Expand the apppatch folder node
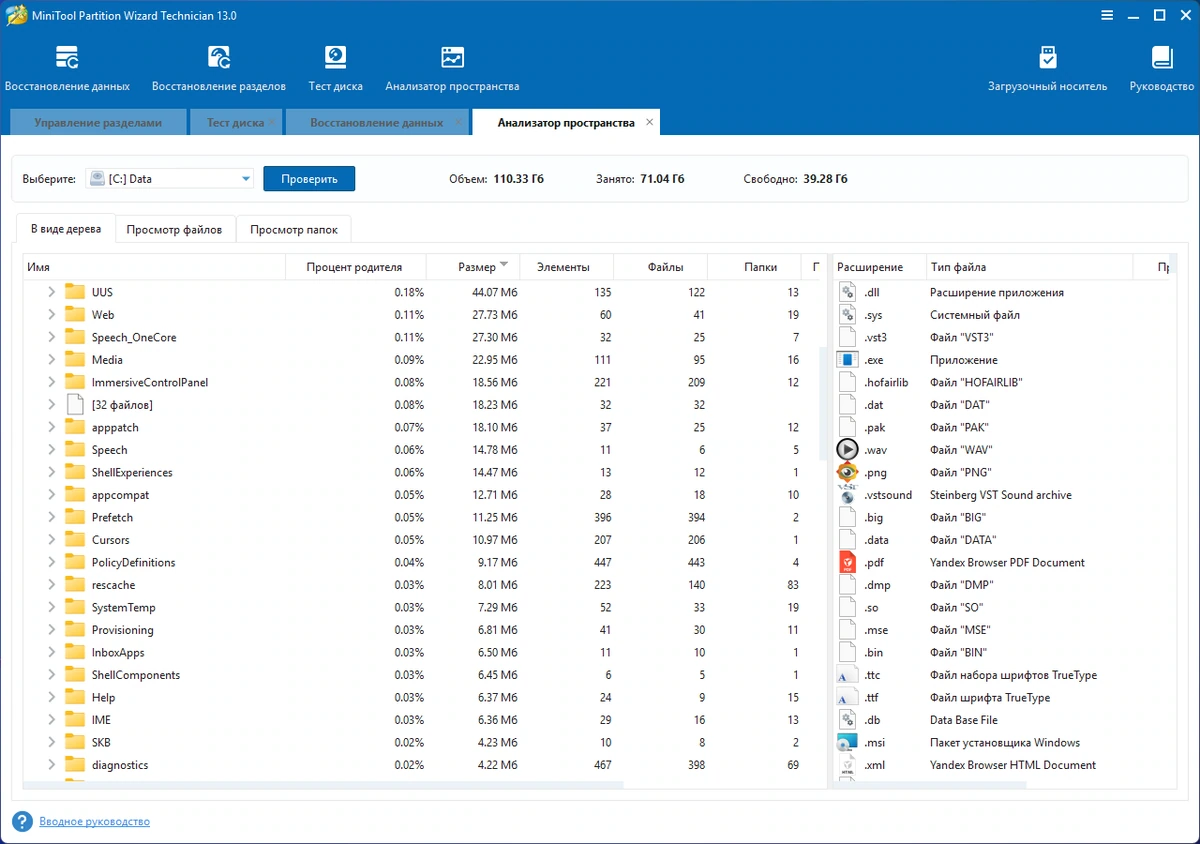Viewport: 1200px width, 844px height. (x=52, y=427)
